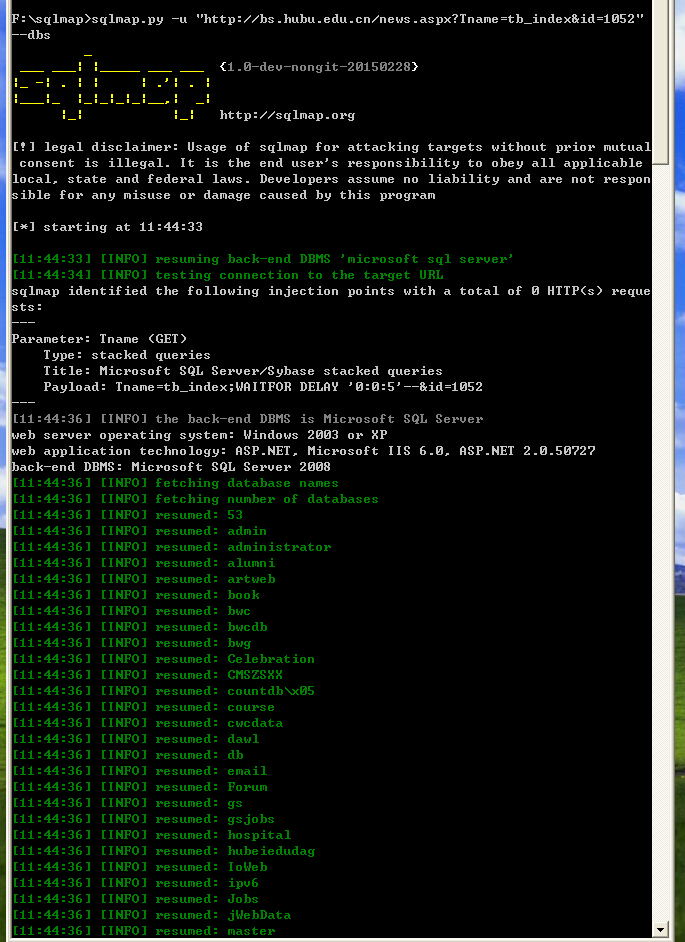Viewport: 685px width, 942px height.
Task: Click the 'resumed: hospital' line
Action: [x=151, y=835]
